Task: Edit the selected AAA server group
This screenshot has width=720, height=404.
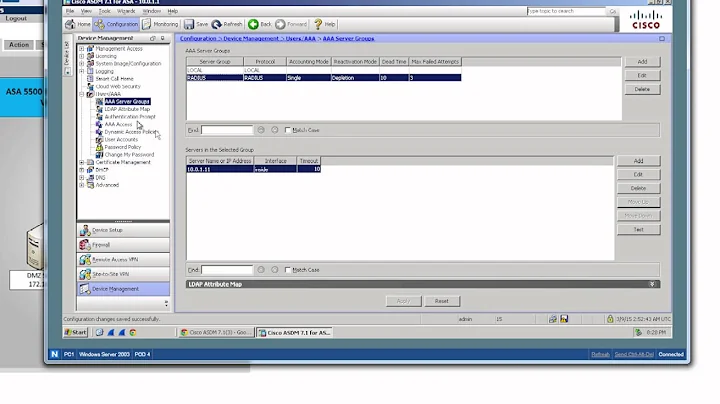Action: coord(642,75)
